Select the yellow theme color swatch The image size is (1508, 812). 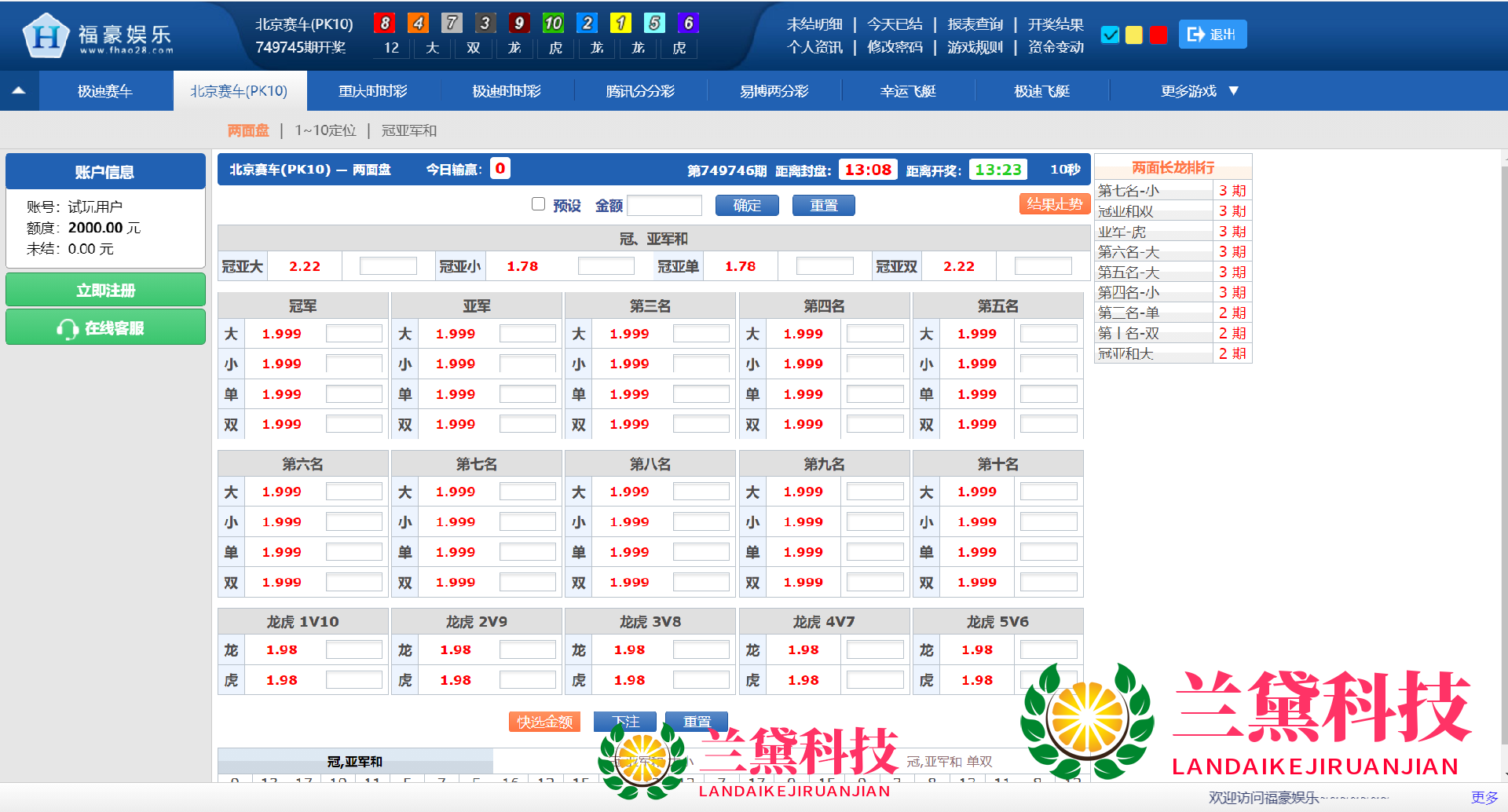pos(1133,35)
